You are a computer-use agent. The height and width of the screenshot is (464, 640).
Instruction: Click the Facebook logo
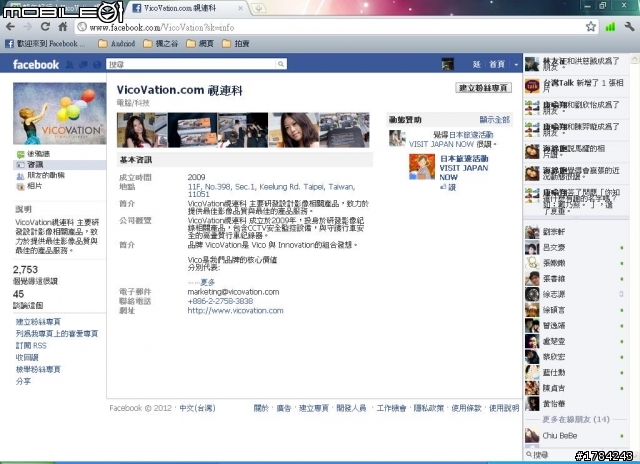pos(36,64)
